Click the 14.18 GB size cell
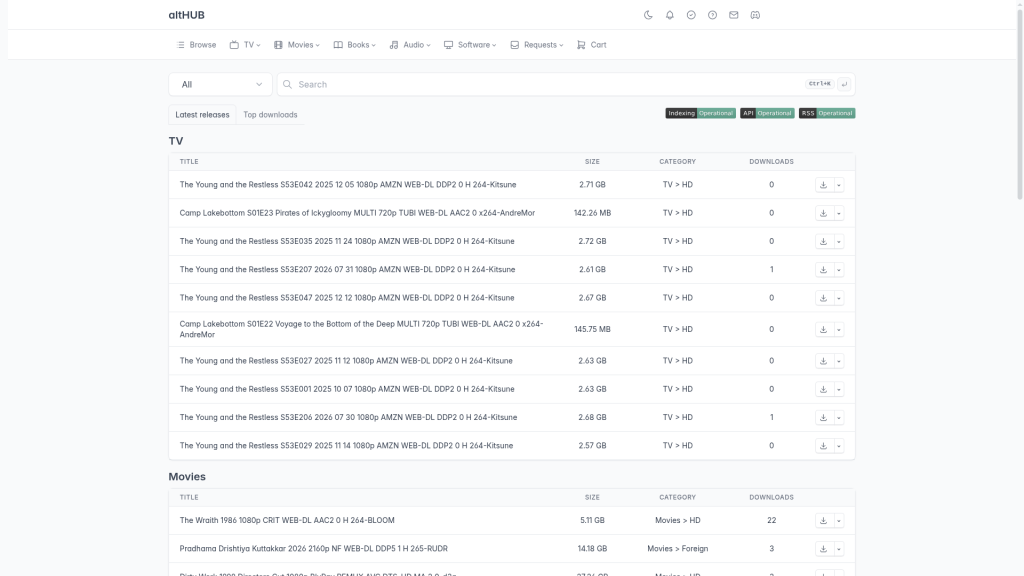The width and height of the screenshot is (1024, 576). tap(592, 549)
